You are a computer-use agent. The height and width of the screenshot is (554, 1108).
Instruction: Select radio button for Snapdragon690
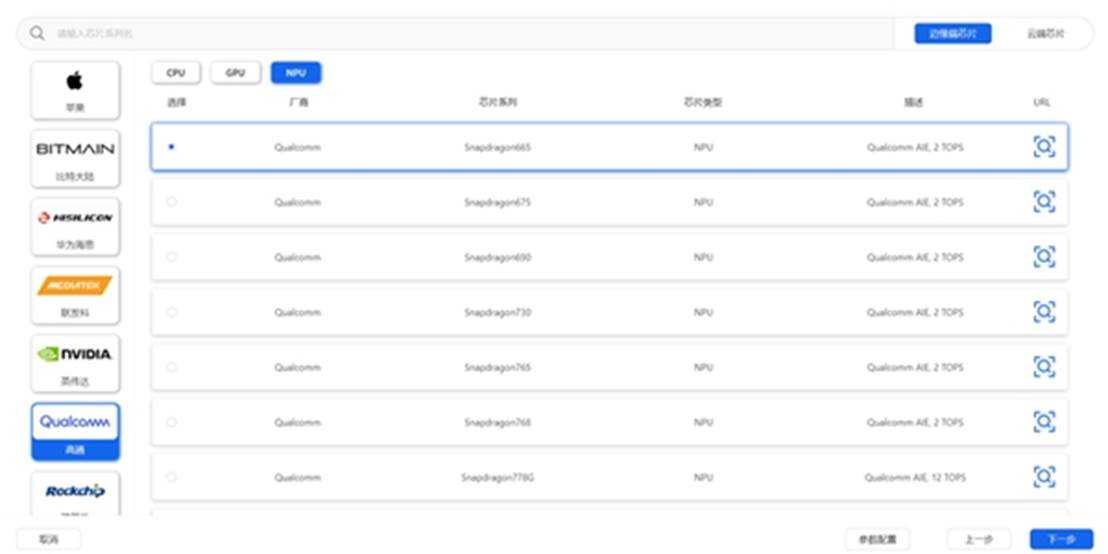pyautogui.click(x=172, y=257)
